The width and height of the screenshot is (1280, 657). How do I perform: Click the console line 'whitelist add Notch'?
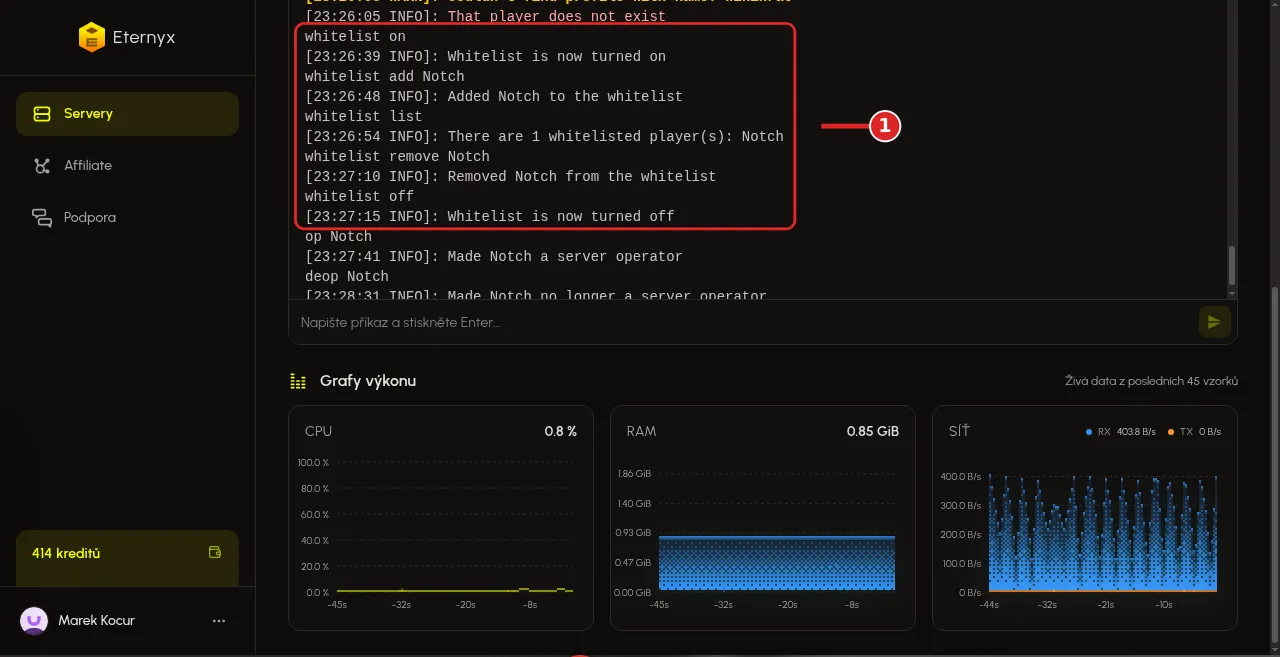pos(385,77)
